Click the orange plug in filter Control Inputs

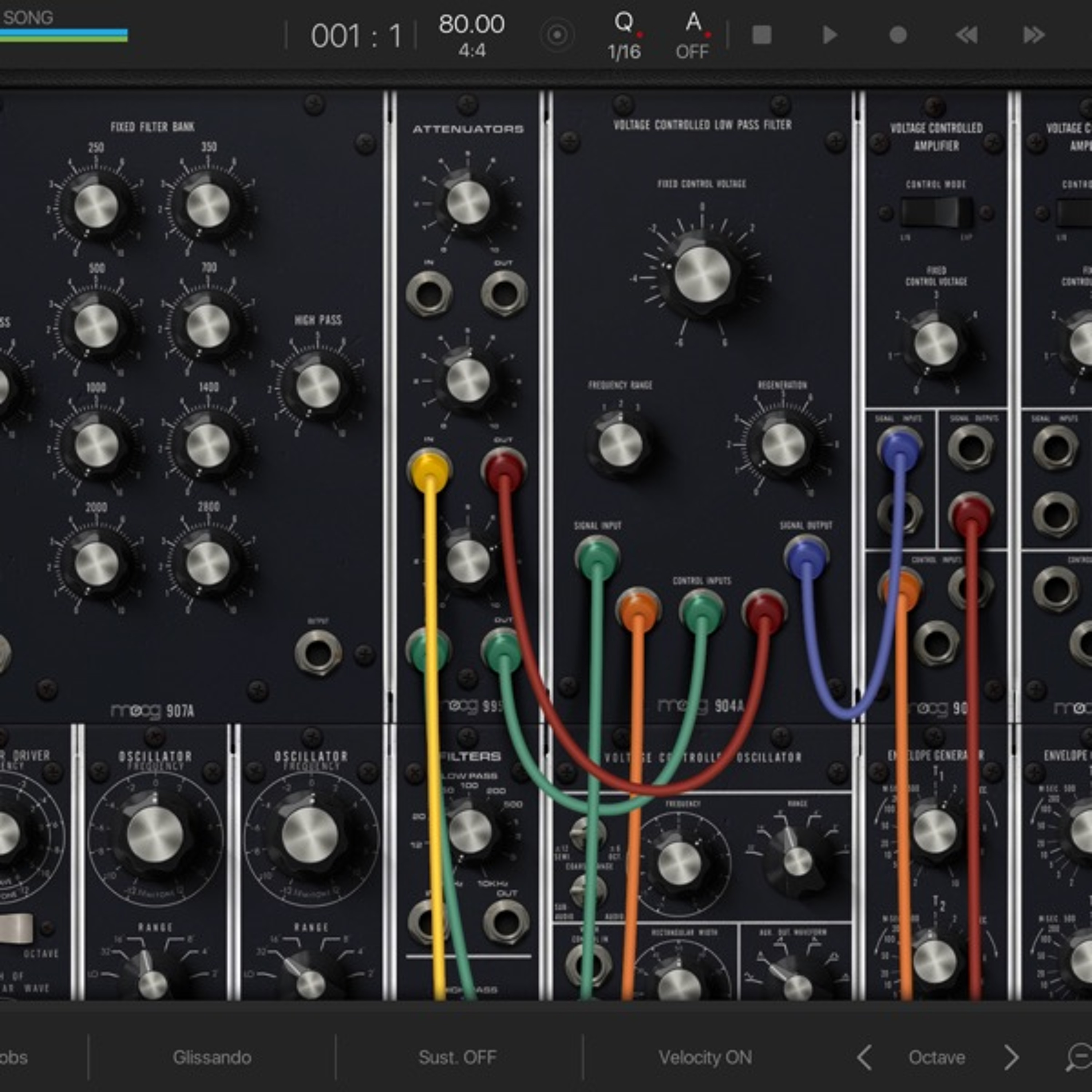point(639,610)
